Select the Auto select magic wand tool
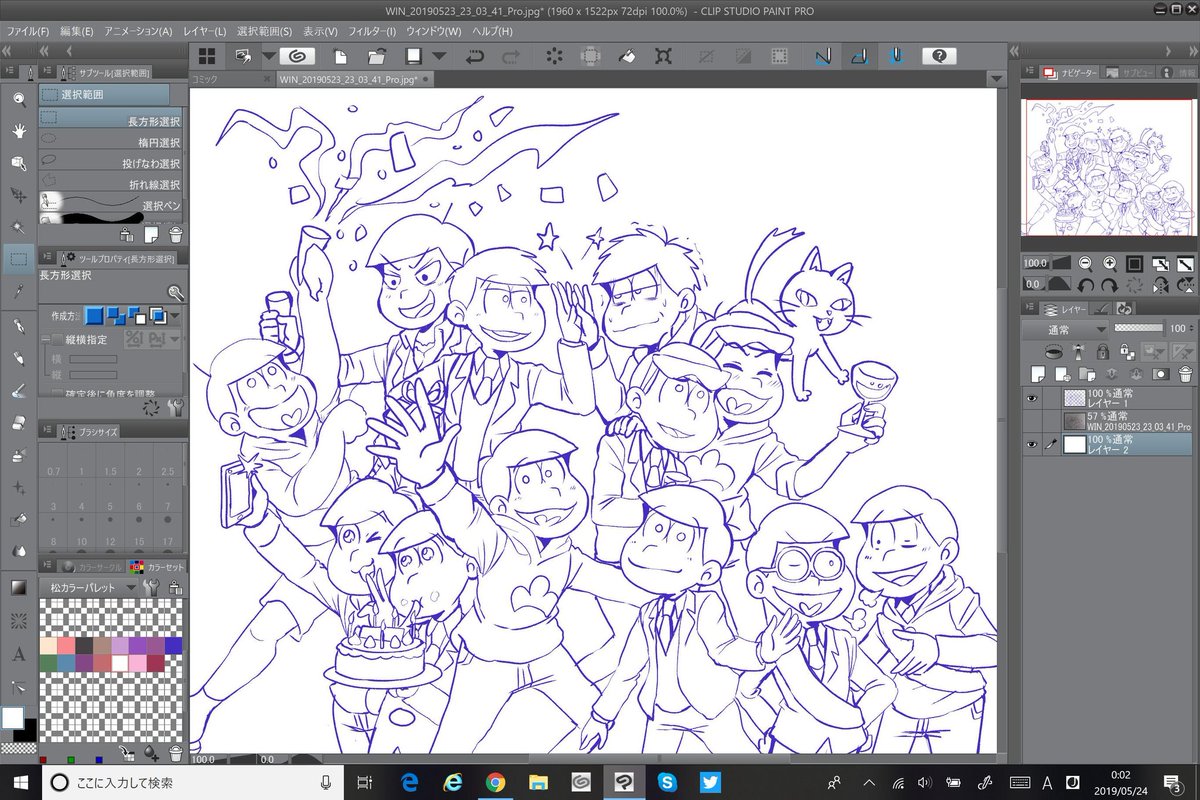Image resolution: width=1200 pixels, height=800 pixels. [x=18, y=227]
